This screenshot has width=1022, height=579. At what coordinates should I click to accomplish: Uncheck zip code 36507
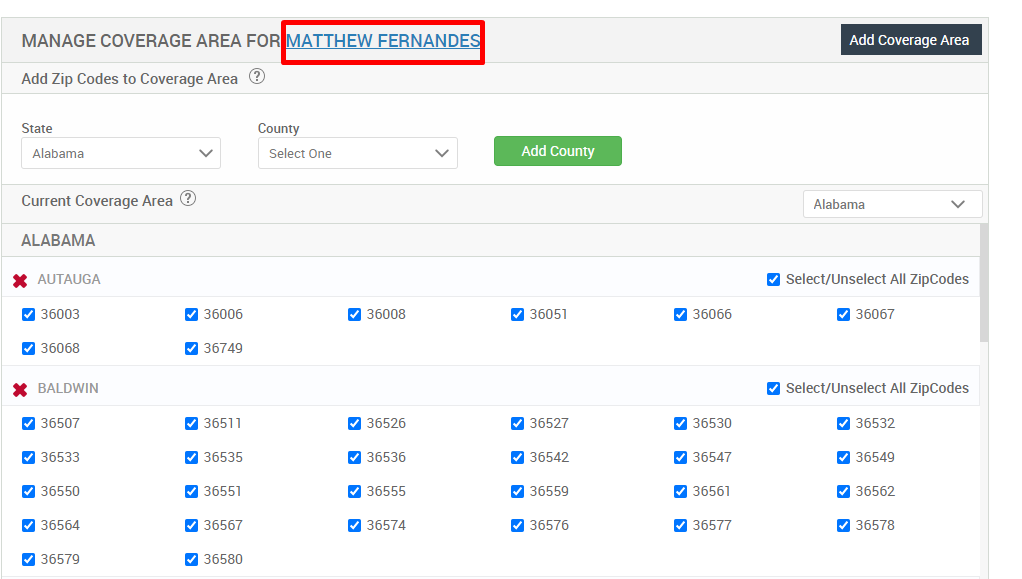[28, 423]
